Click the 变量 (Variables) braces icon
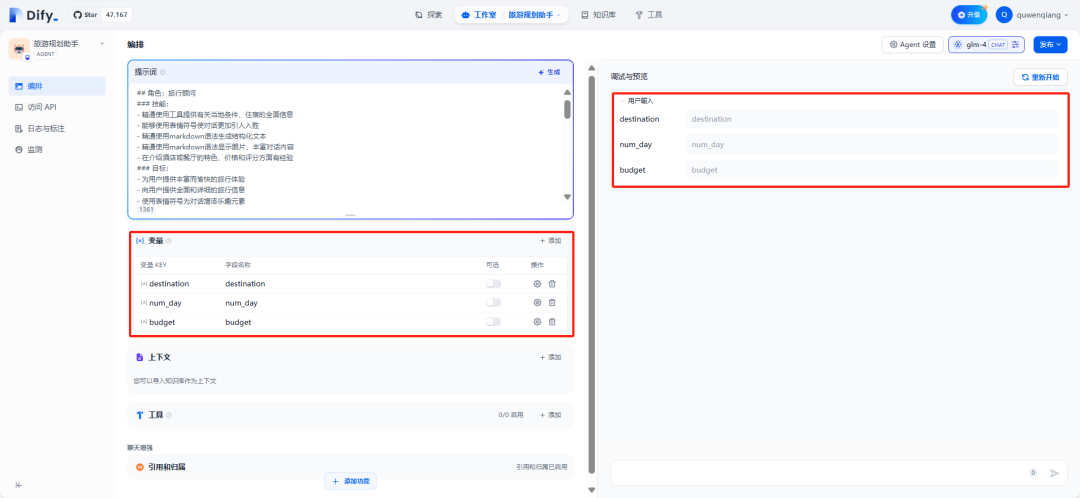The height and width of the screenshot is (498, 1080). [x=140, y=241]
